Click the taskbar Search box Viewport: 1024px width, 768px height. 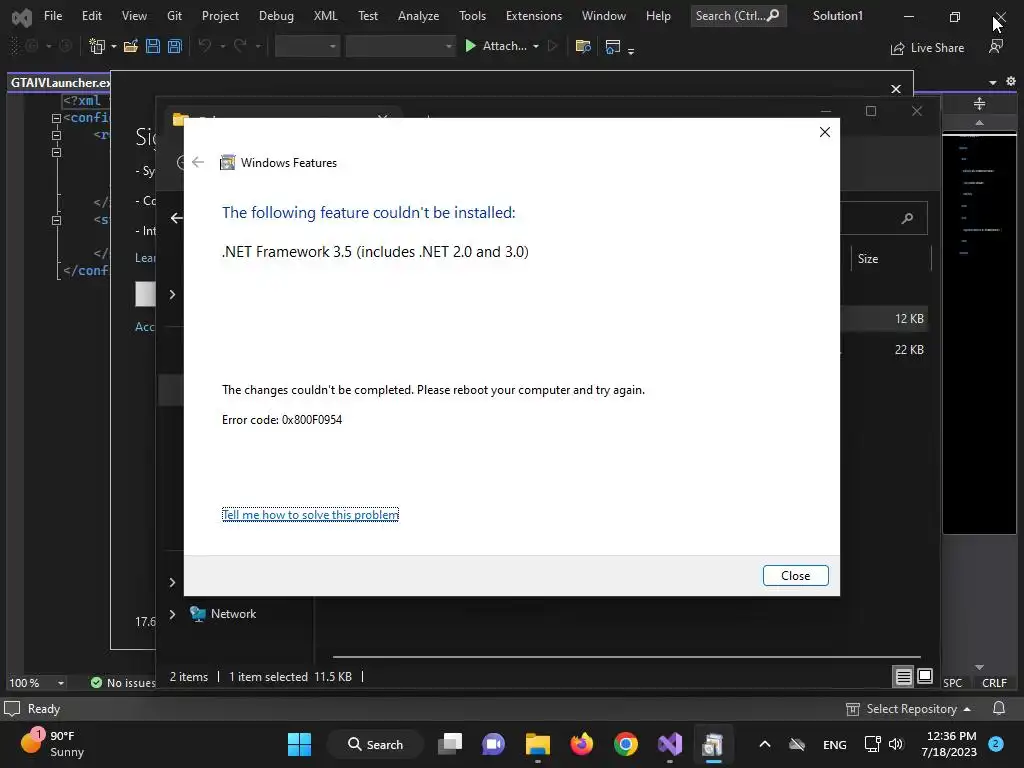tap(376, 744)
